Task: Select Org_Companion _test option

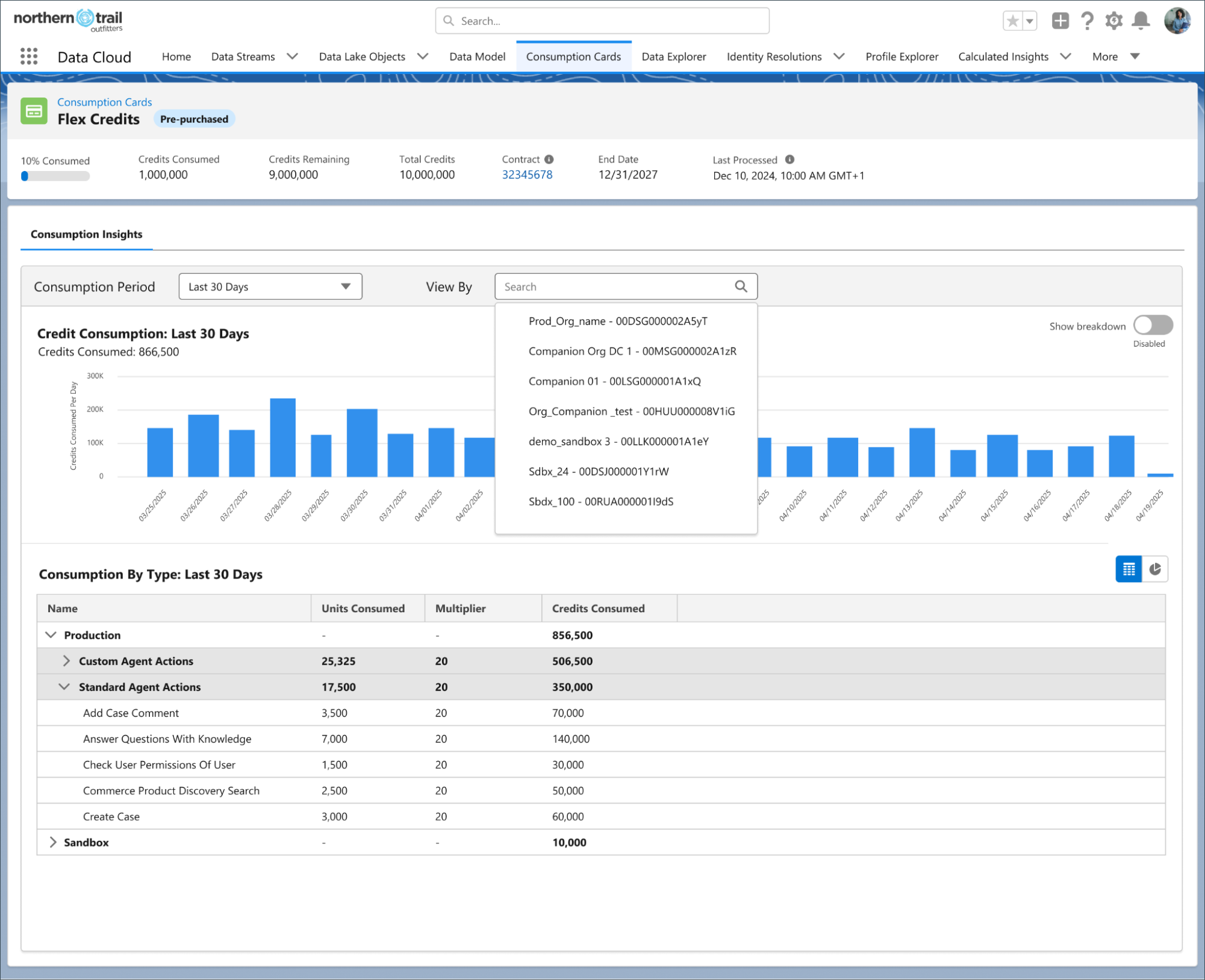Action: [626, 411]
